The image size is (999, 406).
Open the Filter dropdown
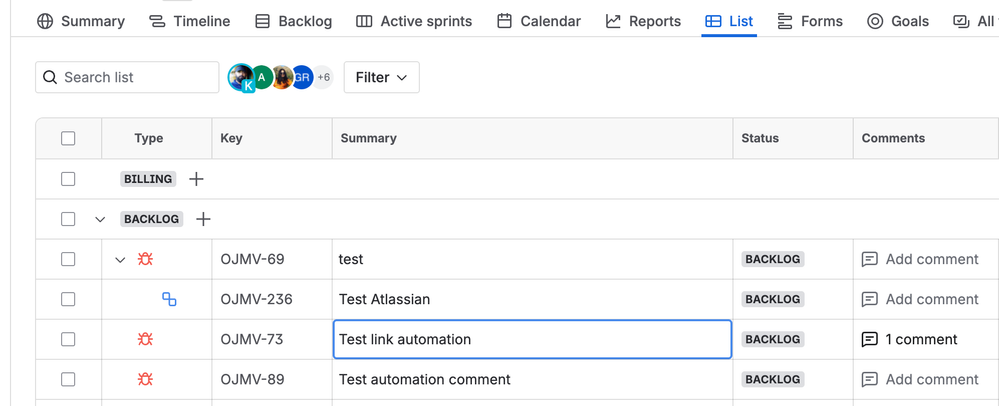[x=381, y=77]
